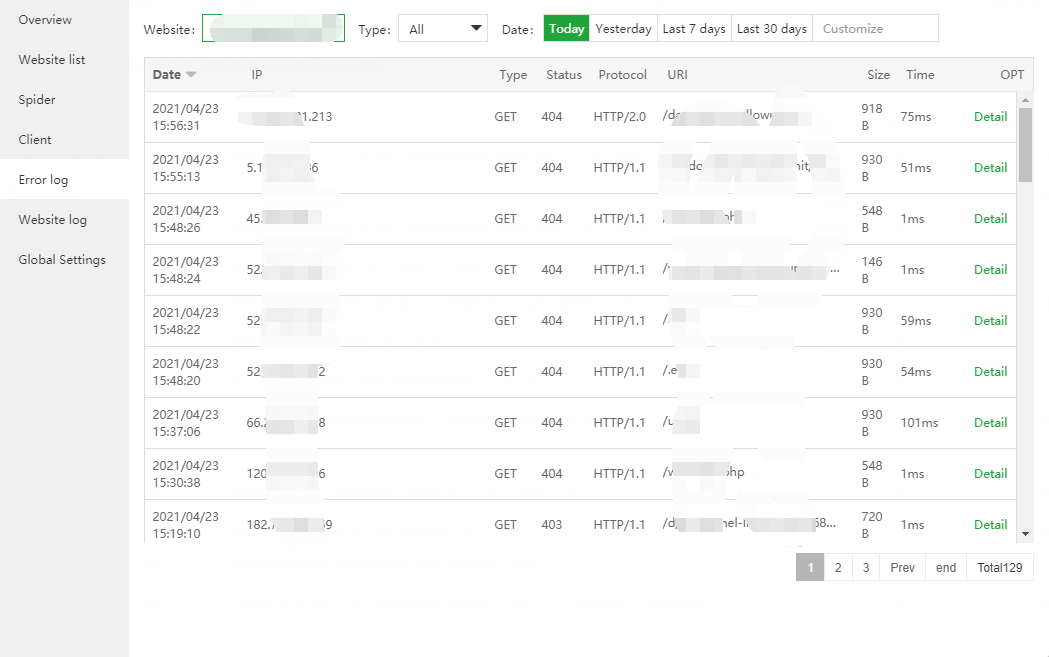Sort the log by Date column arrow

pos(191,75)
